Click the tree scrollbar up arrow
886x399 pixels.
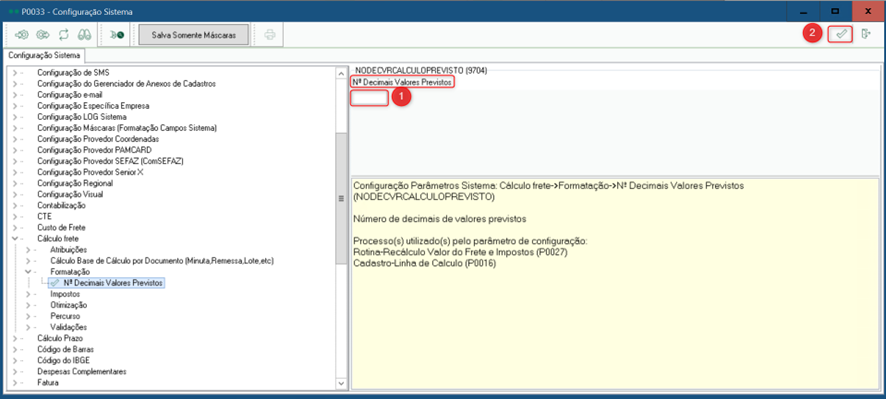341,73
